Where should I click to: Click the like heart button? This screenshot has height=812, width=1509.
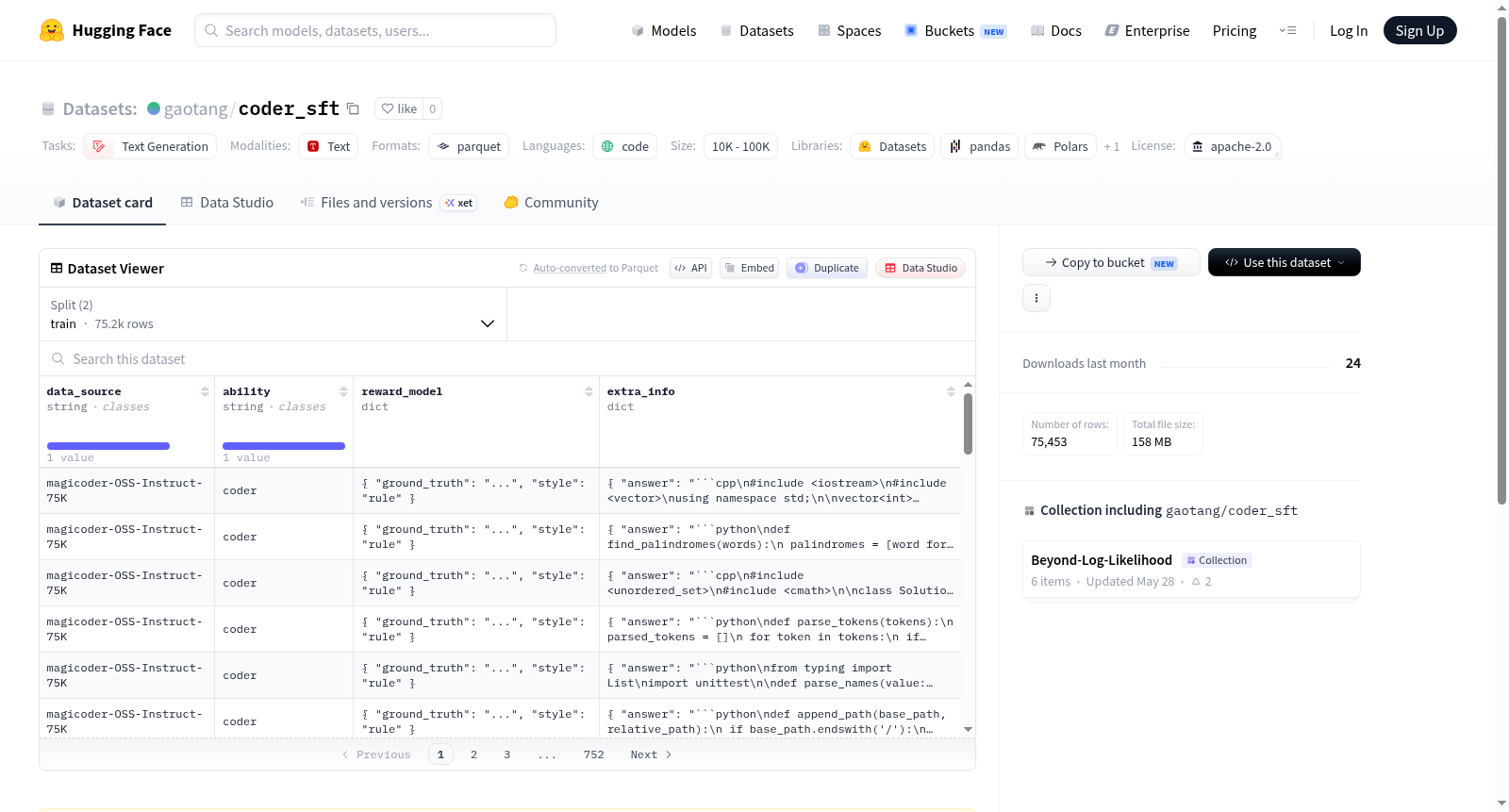pos(399,108)
